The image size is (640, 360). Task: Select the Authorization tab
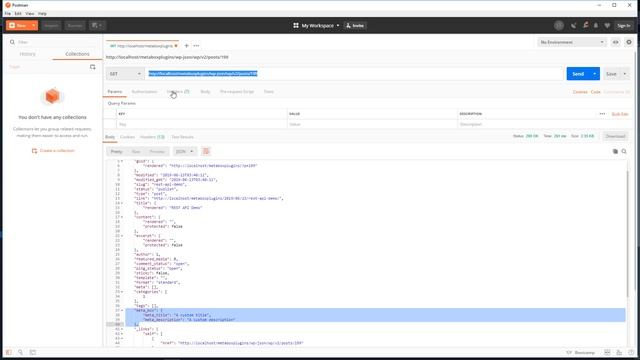coord(144,92)
